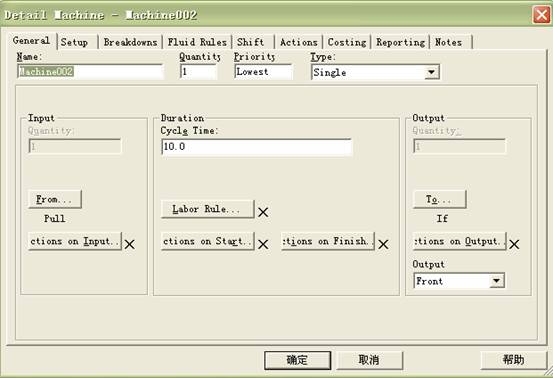Screen dimensions: 553x378
Task: Switch to the Setup tab
Action: pos(74,42)
